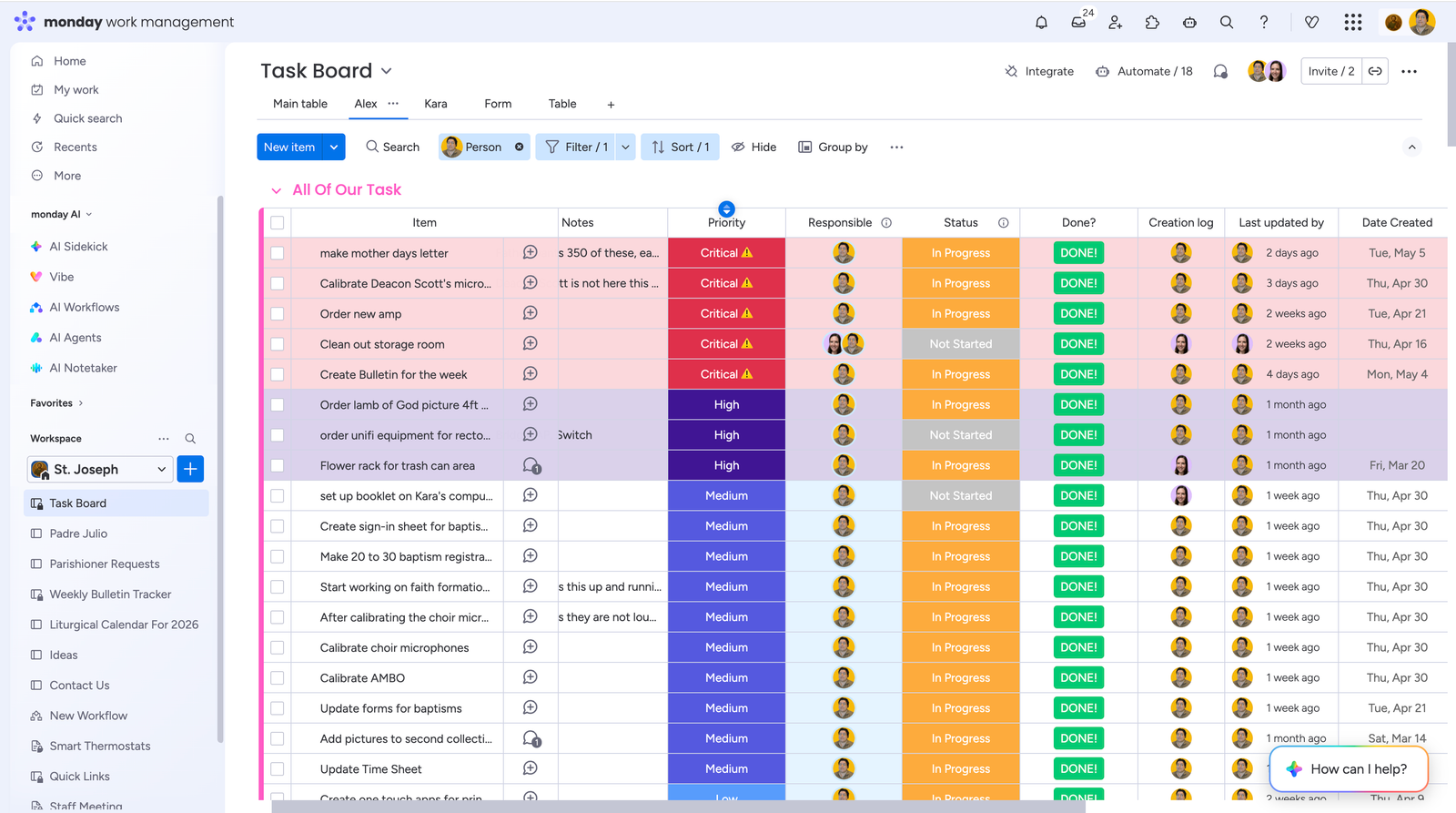
Task: Open updates for Add pictures to second collection
Action: pos(532,738)
